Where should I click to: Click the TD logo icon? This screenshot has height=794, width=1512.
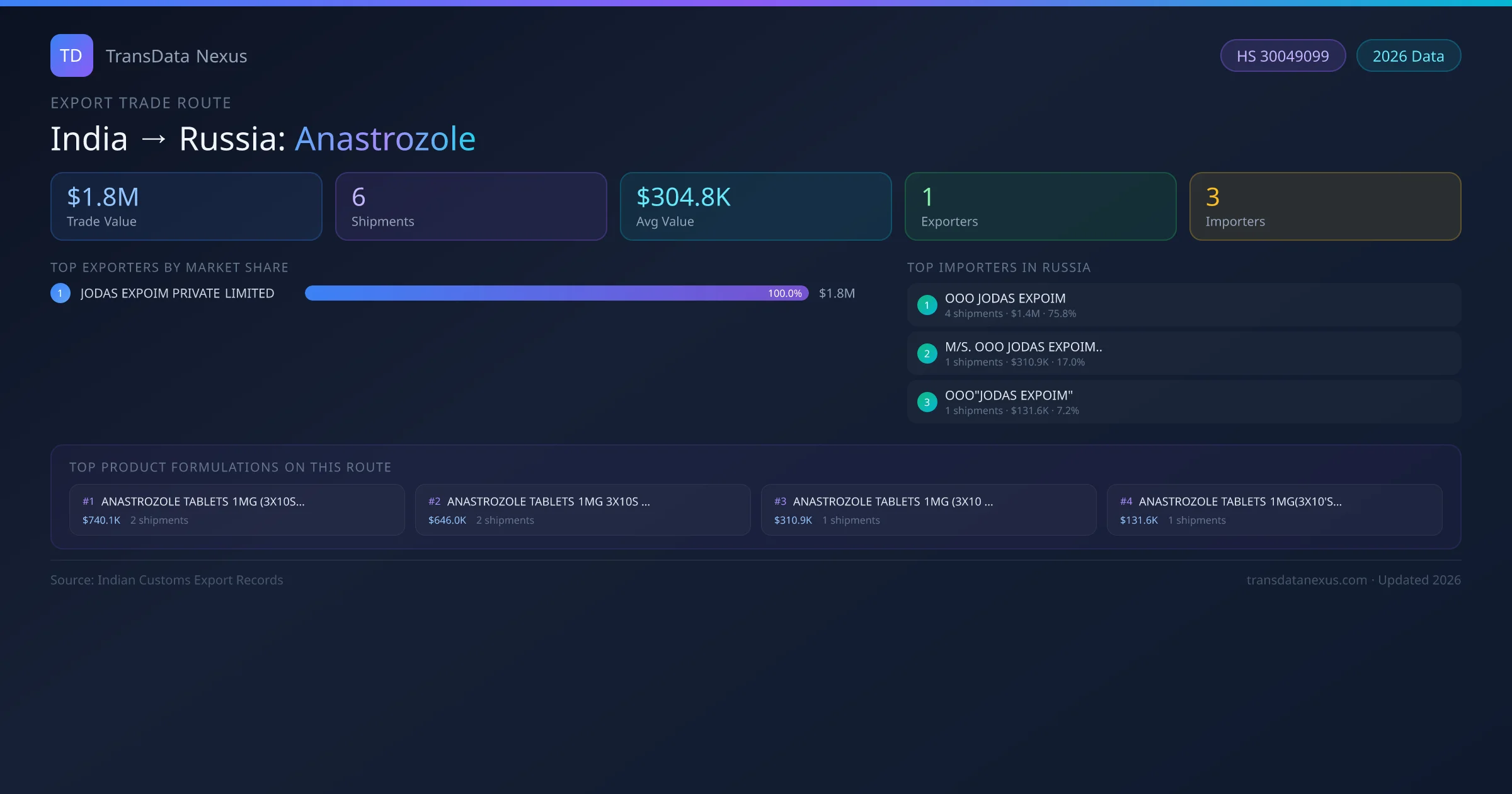pos(71,55)
